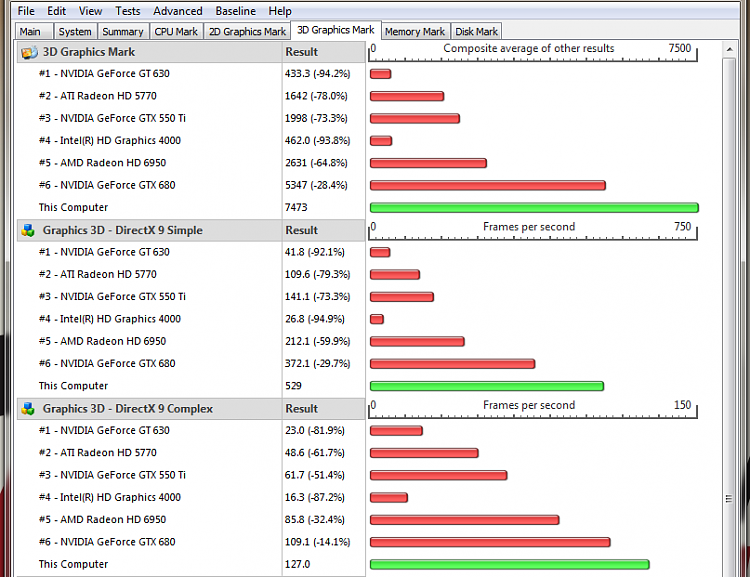Screen dimensions: 750x577
Task: Switch to the CPU Mark tab
Action: pyautogui.click(x=176, y=32)
